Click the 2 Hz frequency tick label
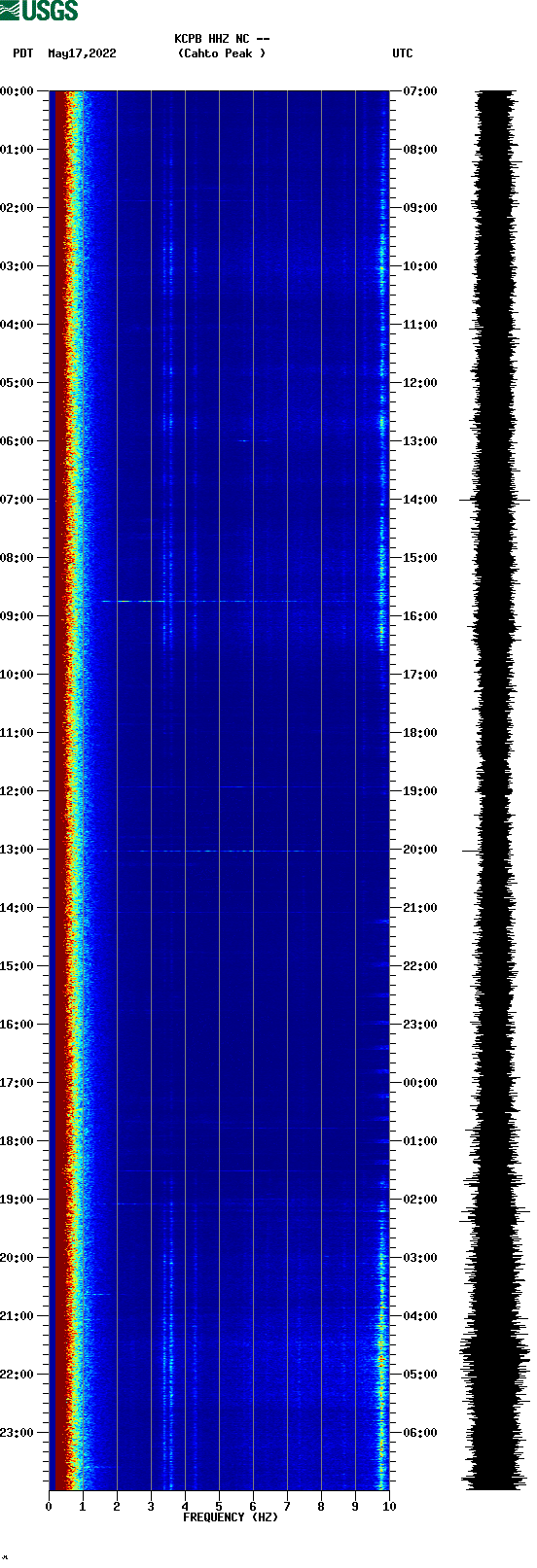The height and width of the screenshot is (1568, 537). (x=117, y=1507)
